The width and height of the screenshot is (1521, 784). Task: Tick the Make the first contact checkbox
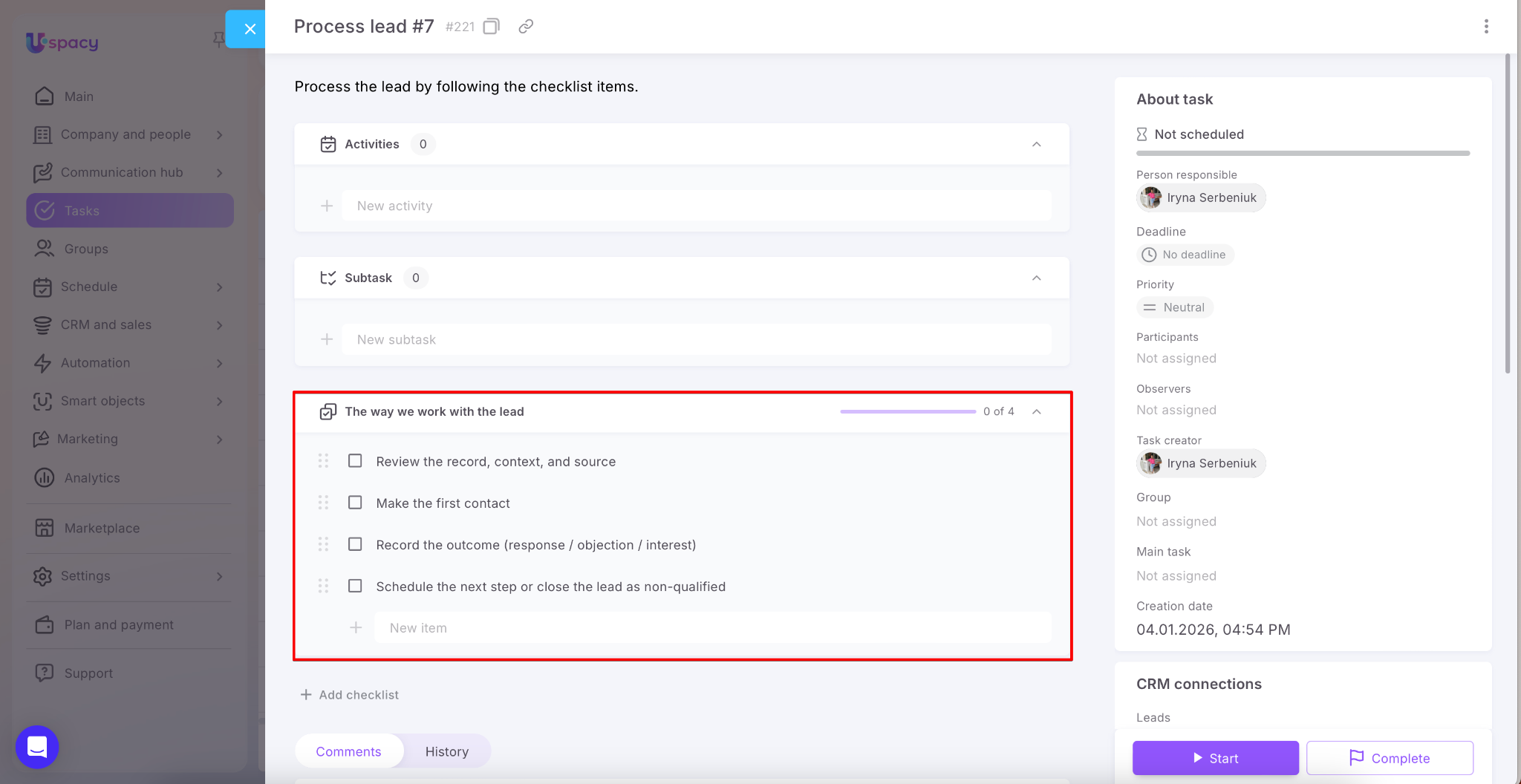tap(355, 503)
